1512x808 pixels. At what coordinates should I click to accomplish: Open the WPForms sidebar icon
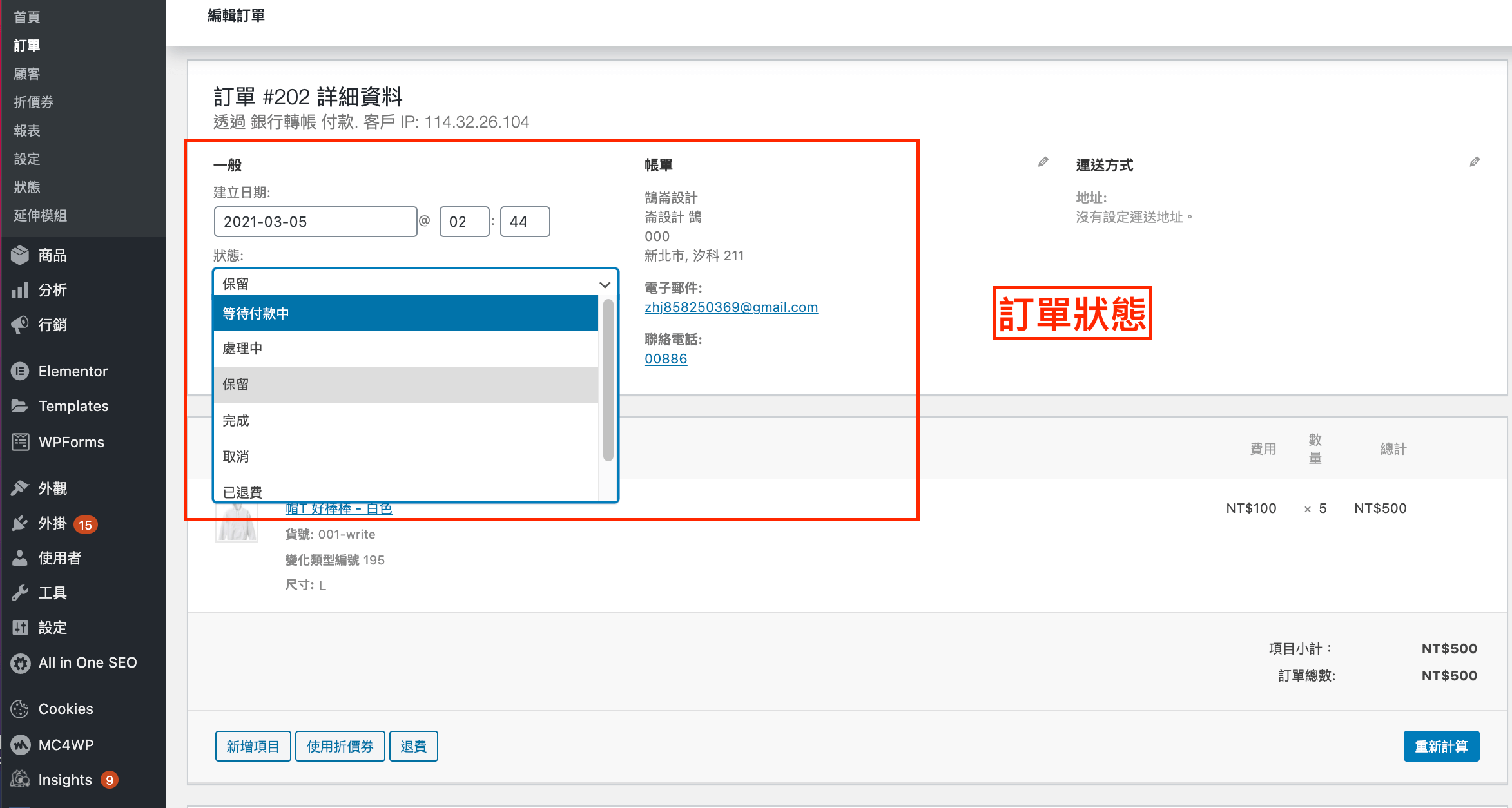point(20,442)
